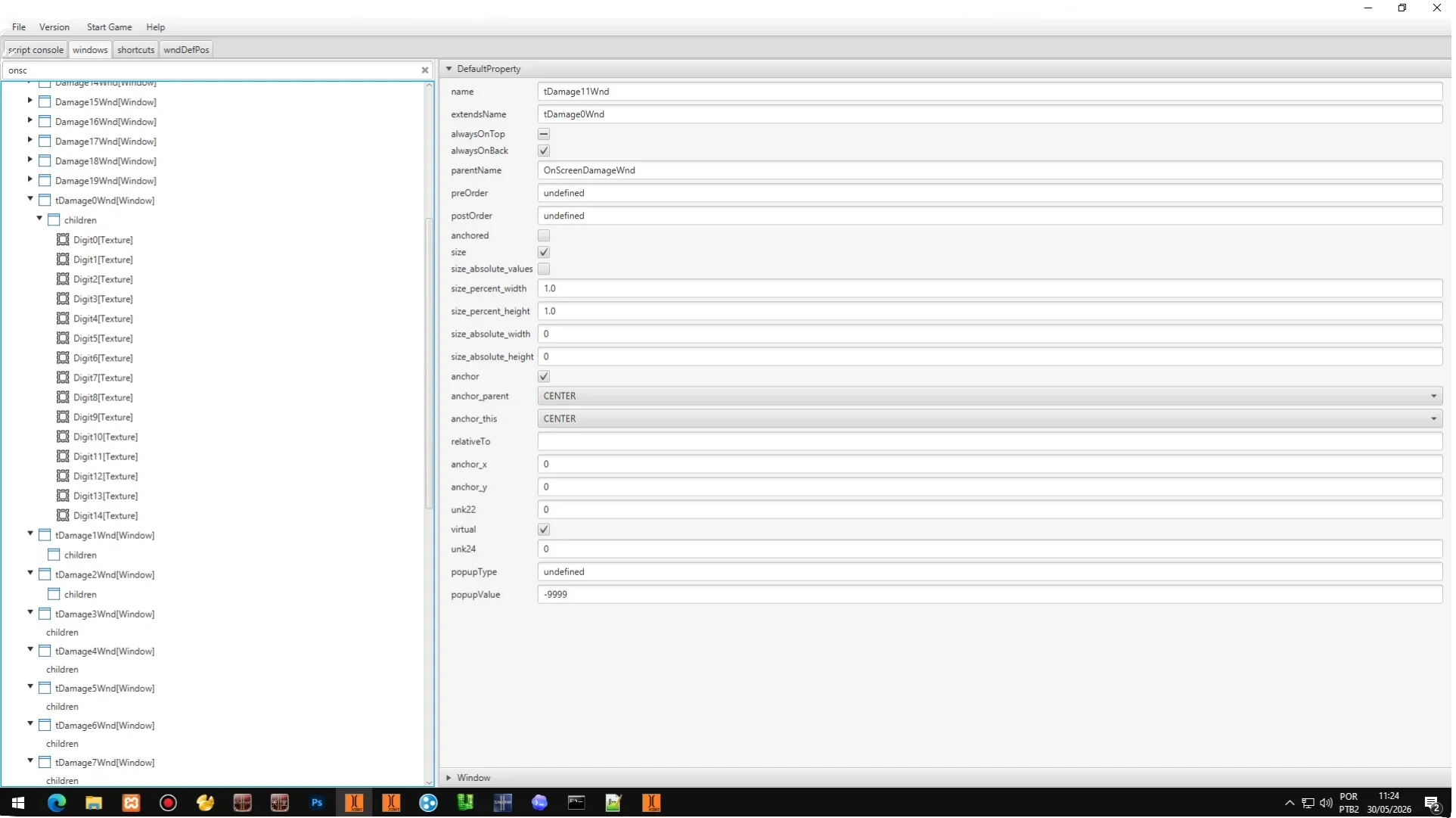Click the tDamage5Wnd window icon
The height and width of the screenshot is (818, 1456).
tap(45, 688)
